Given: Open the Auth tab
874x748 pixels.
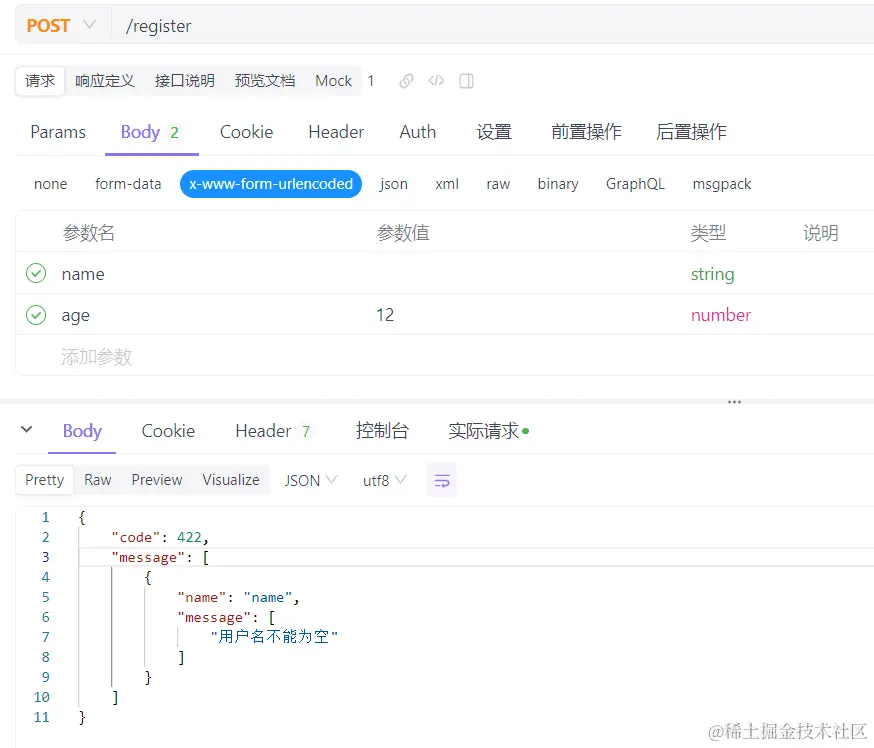Looking at the screenshot, I should [417, 132].
